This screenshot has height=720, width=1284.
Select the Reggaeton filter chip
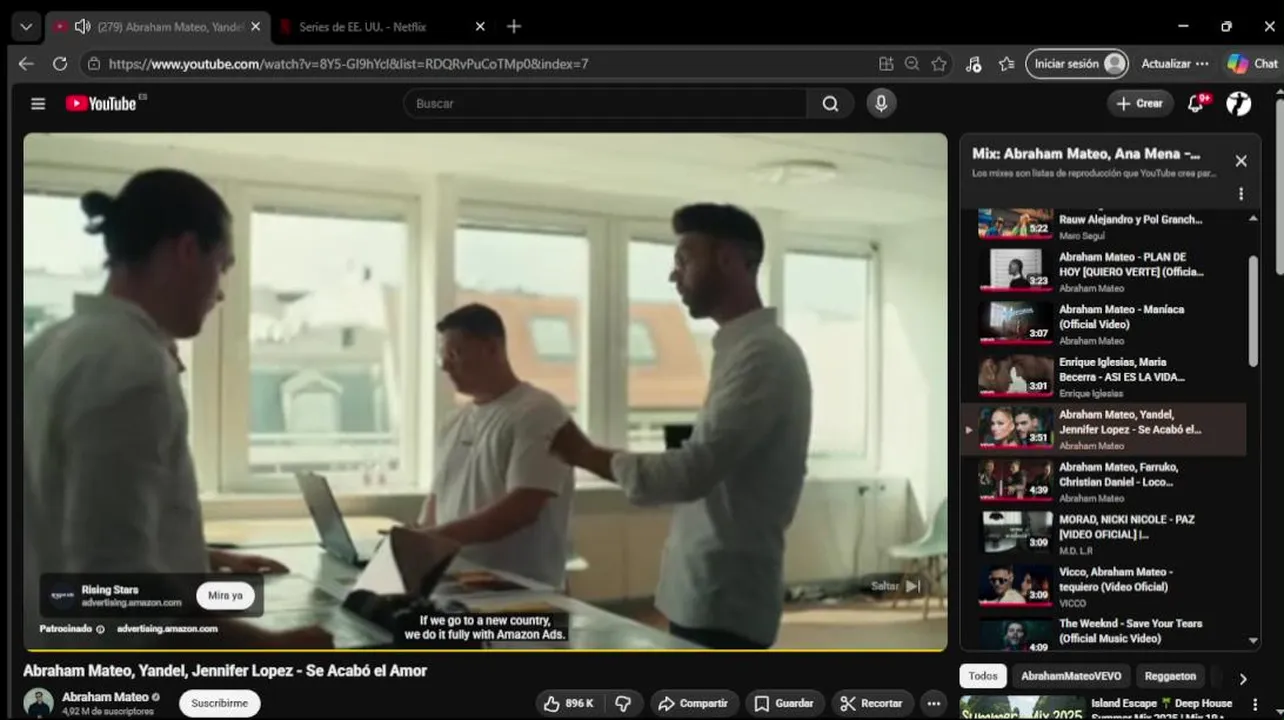tap(1170, 676)
